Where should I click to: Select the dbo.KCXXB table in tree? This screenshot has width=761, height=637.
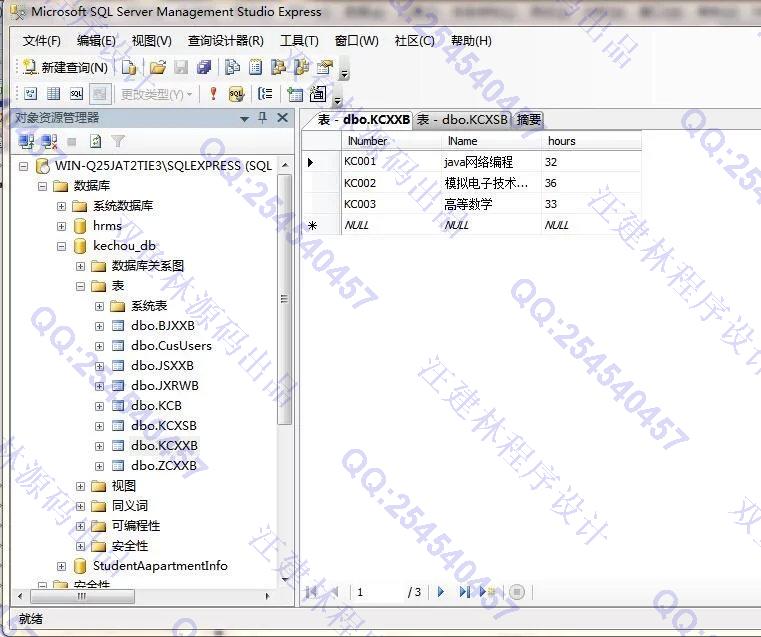[164, 445]
